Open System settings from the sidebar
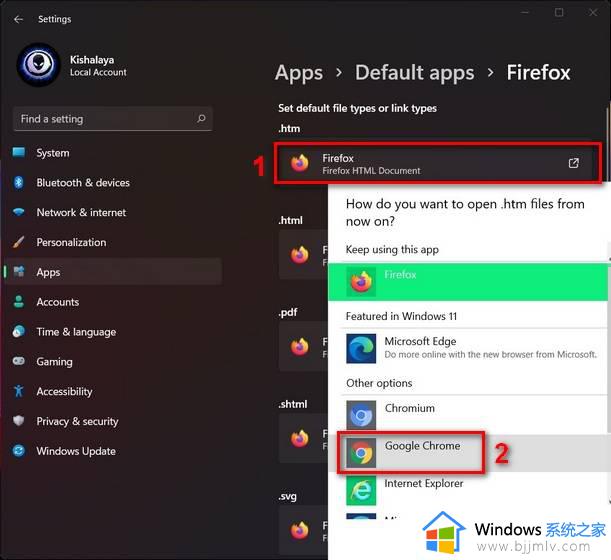 [113, 153]
